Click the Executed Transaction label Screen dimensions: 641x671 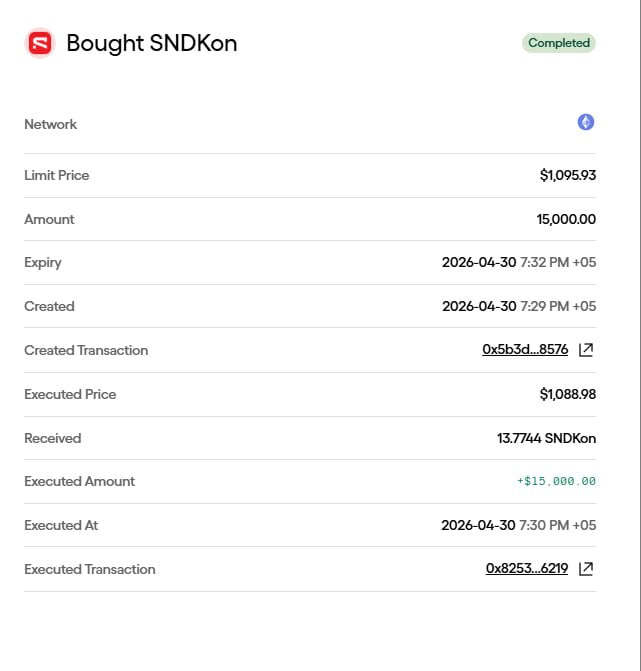click(90, 570)
